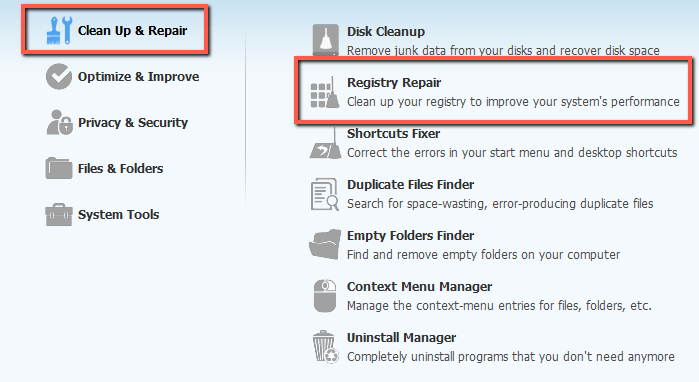Click the Context Menu Manager mouse icon
This screenshot has height=382, width=699.
coord(325,296)
